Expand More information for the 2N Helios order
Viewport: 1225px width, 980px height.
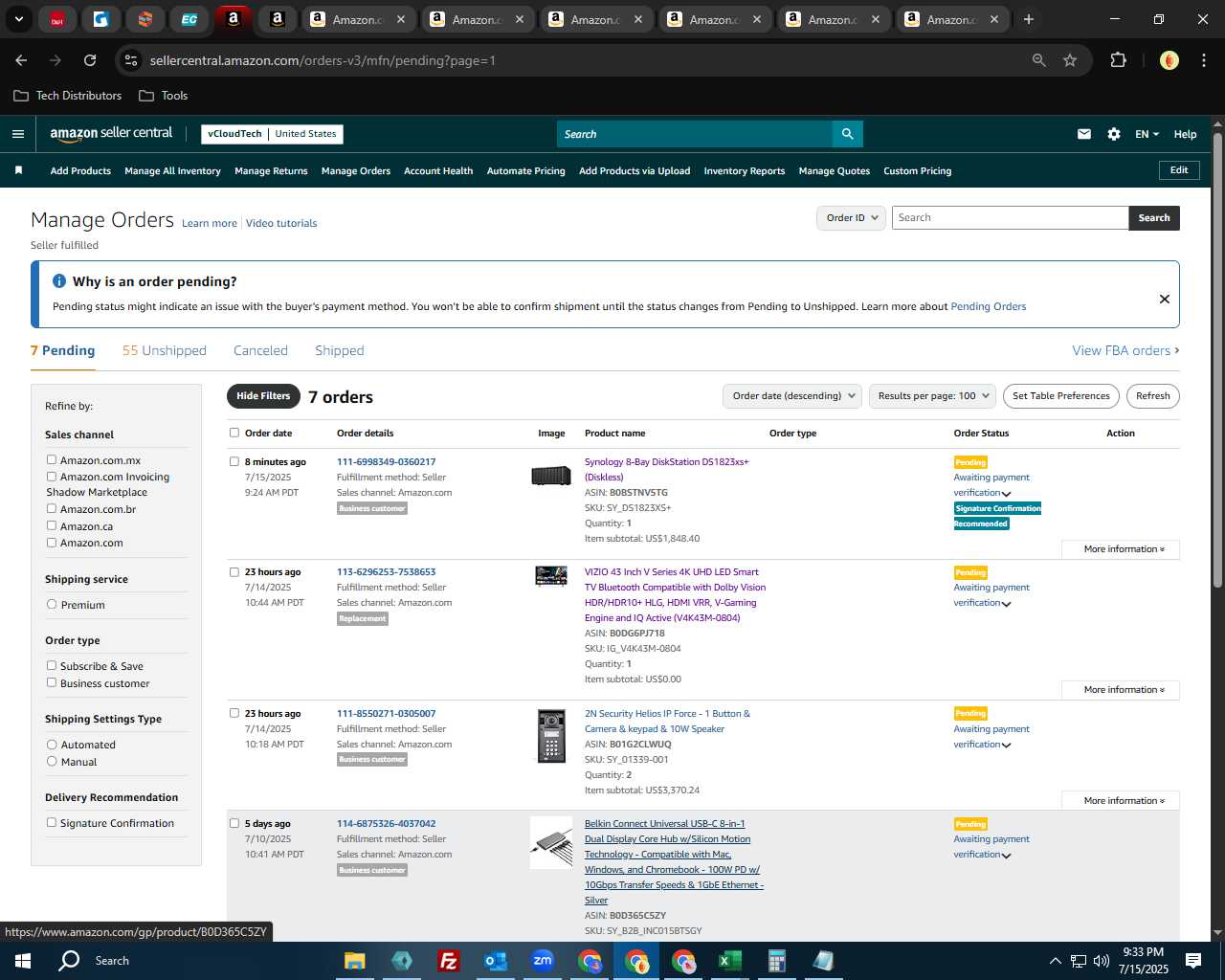pos(1121,801)
